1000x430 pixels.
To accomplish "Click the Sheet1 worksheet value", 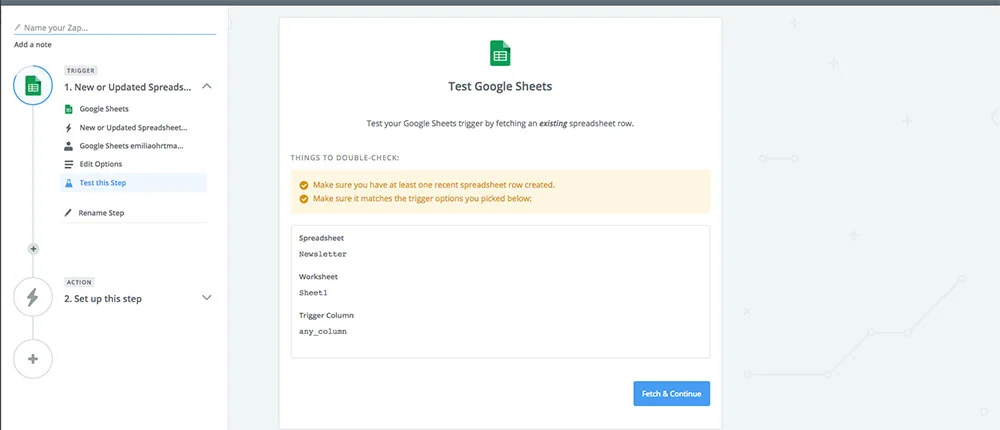I will coord(313,293).
